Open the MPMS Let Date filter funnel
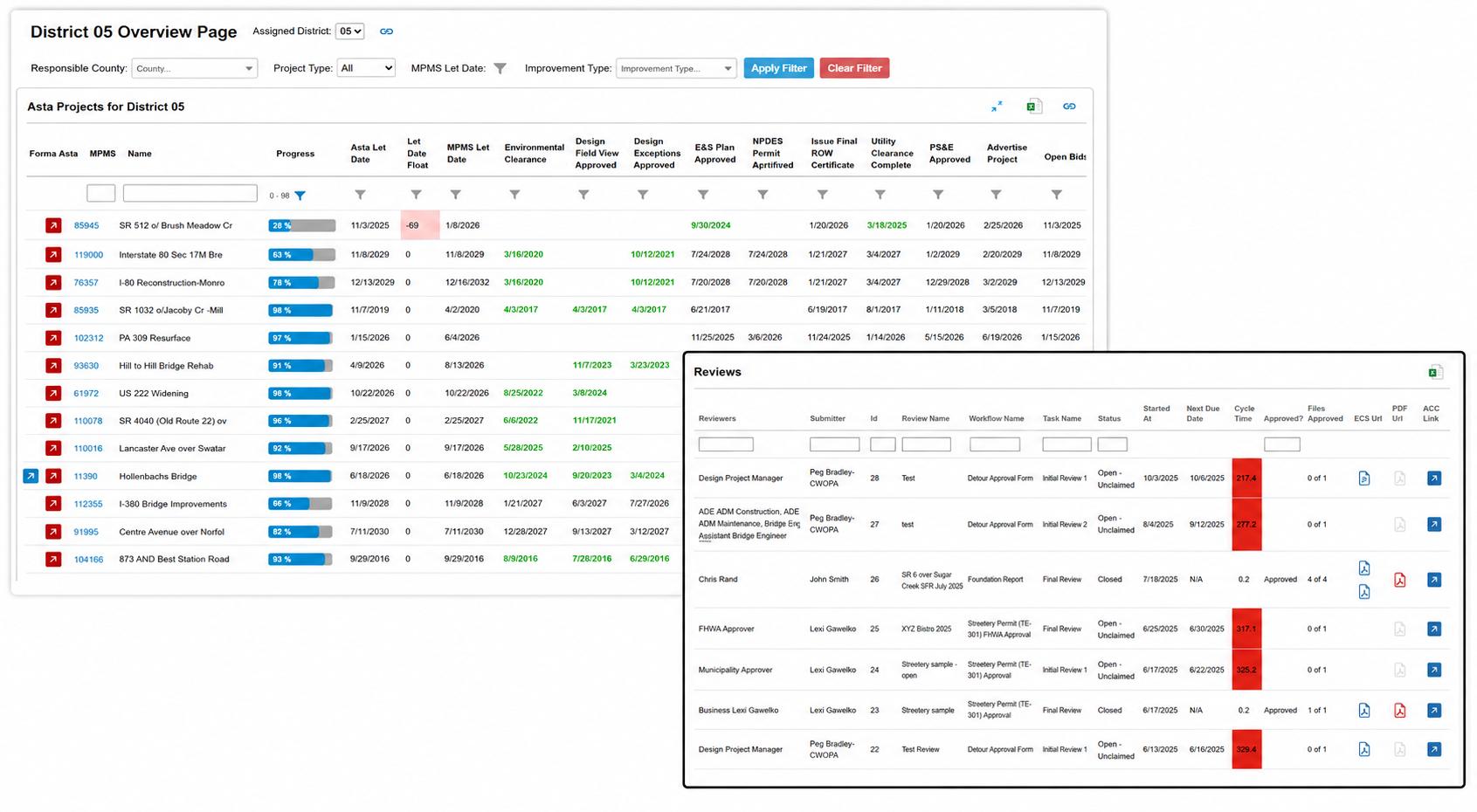 (x=500, y=68)
